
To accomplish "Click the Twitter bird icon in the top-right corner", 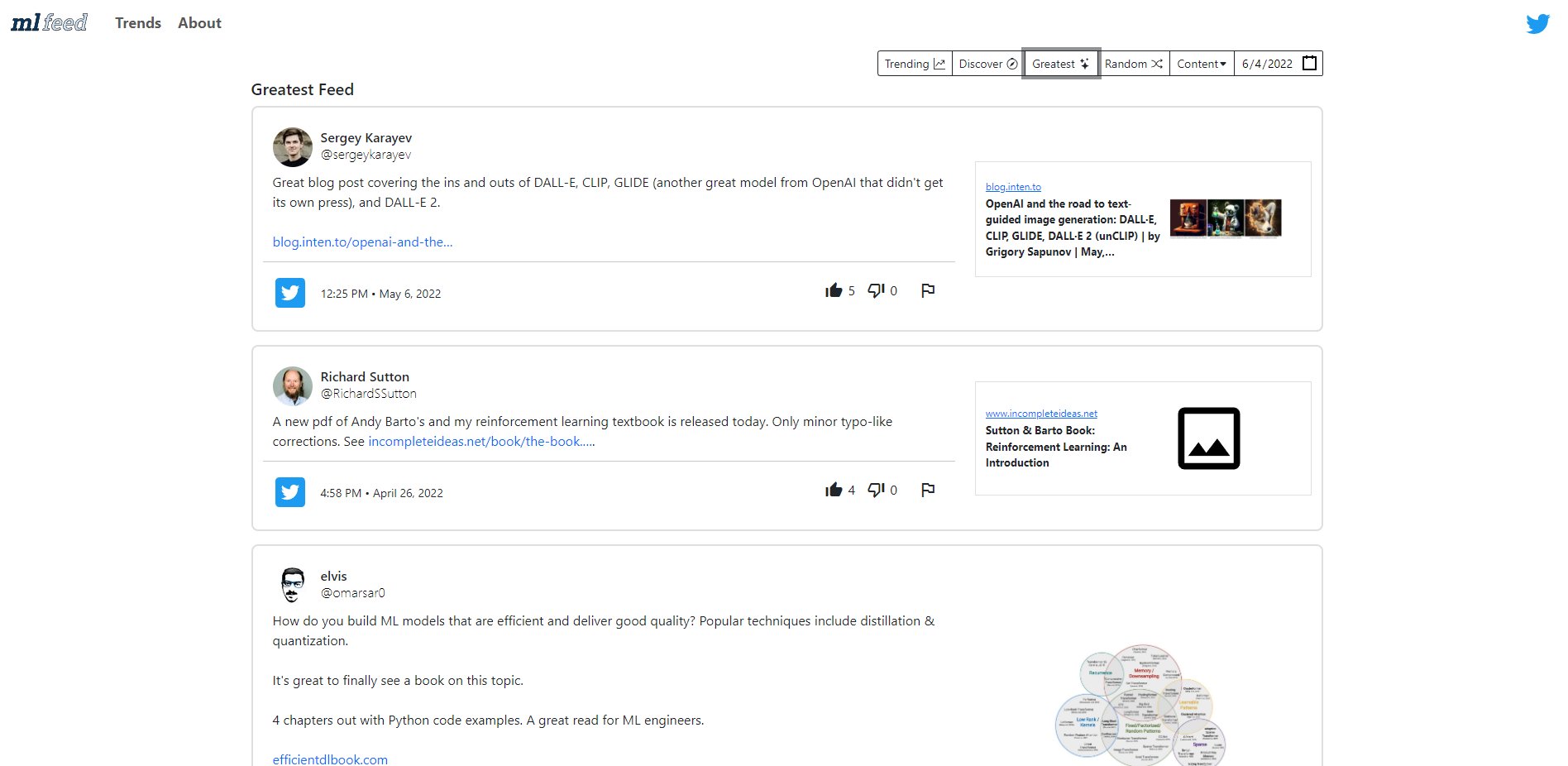I will click(x=1538, y=23).
